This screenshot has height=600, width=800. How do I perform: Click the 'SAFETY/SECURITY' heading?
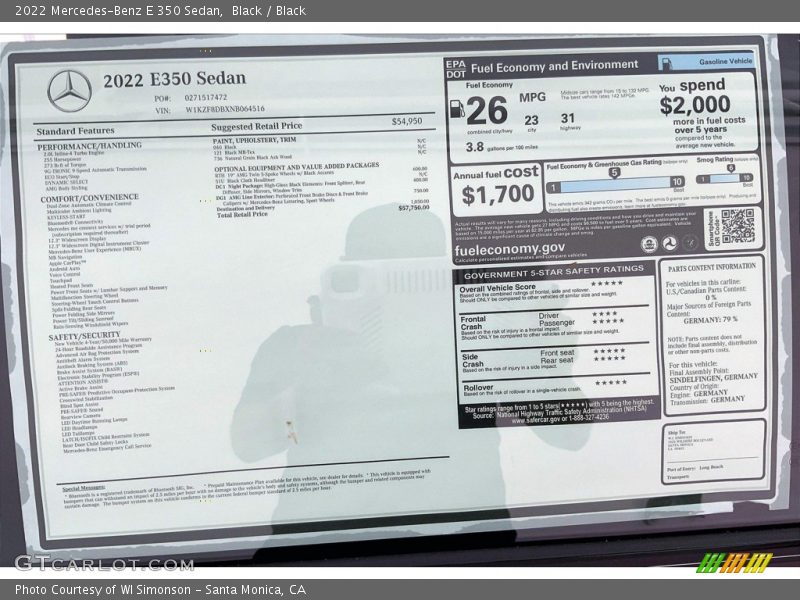pos(84,336)
